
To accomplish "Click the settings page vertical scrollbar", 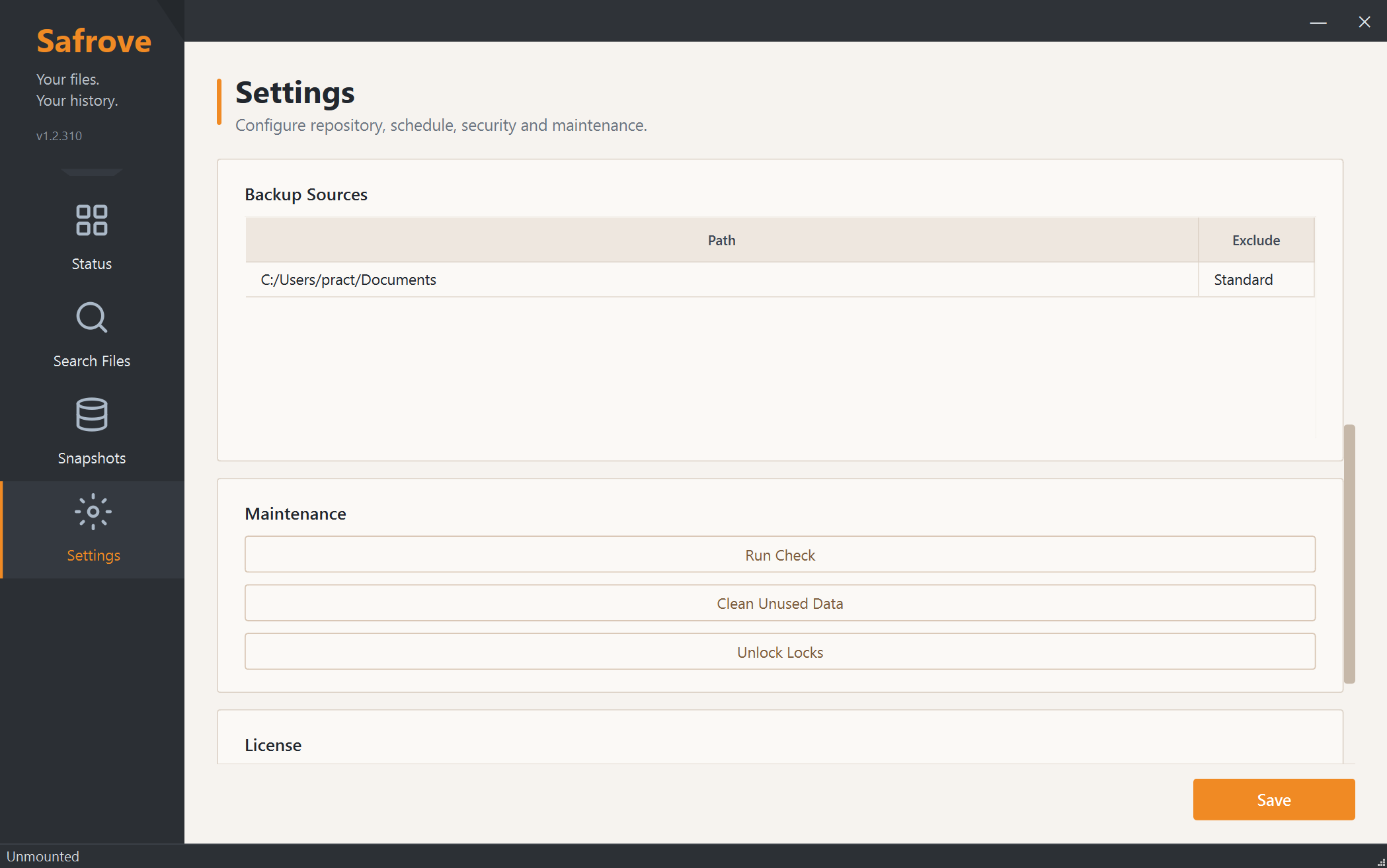I will [x=1349, y=554].
